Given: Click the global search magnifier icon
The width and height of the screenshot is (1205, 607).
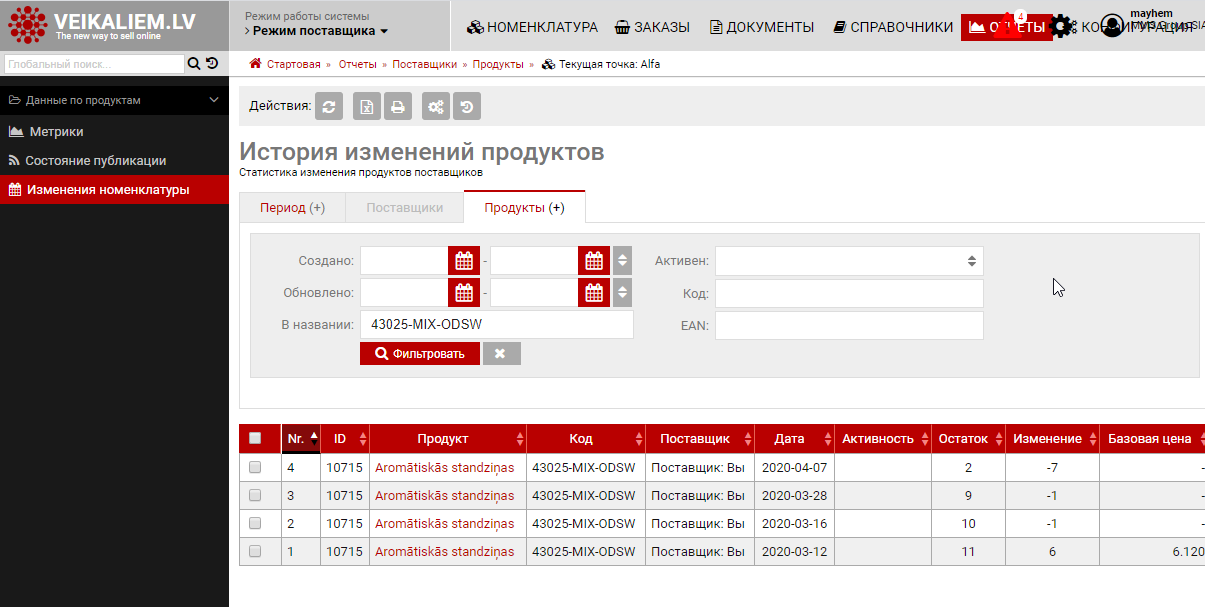Looking at the screenshot, I should [194, 64].
